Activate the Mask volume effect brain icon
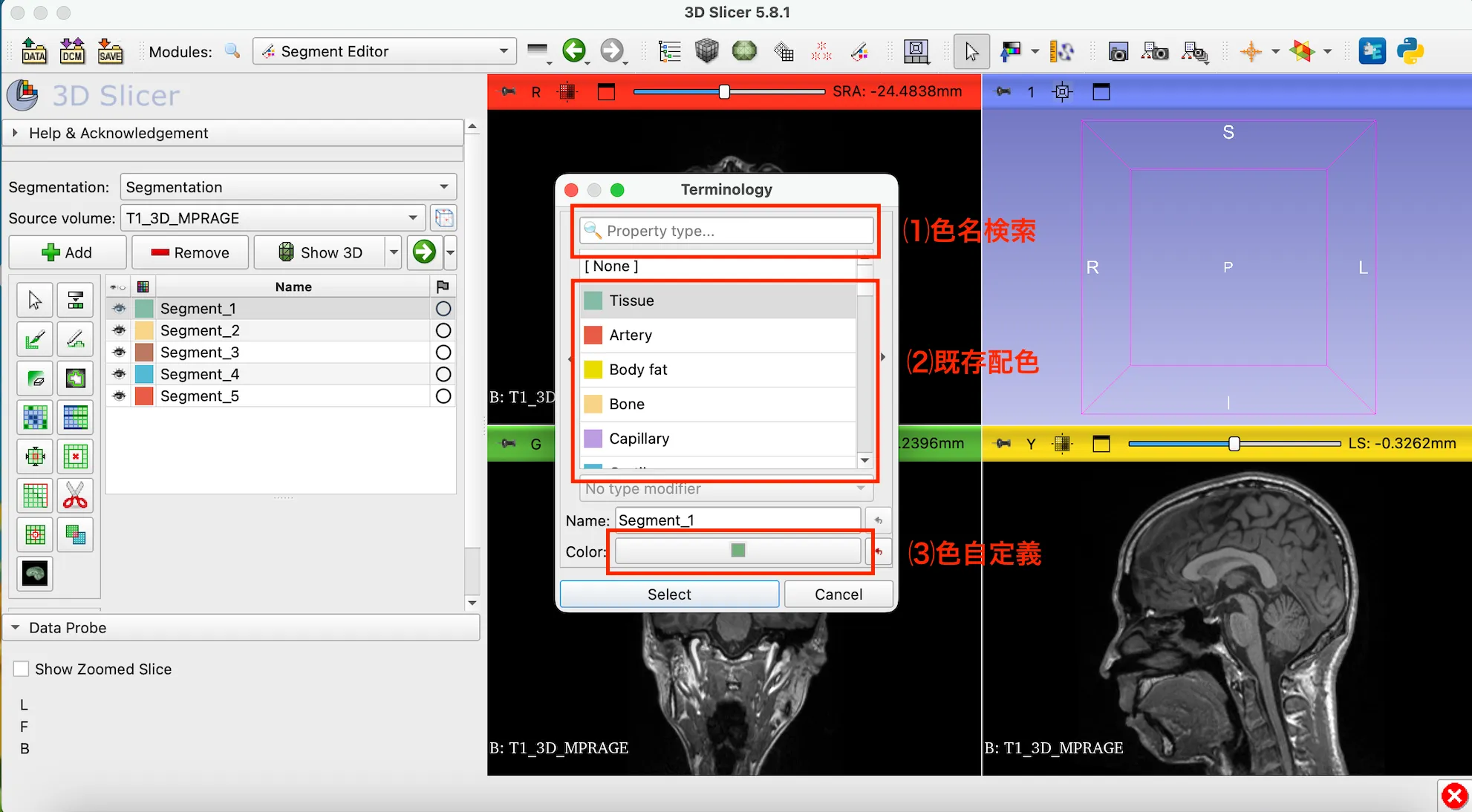Image resolution: width=1472 pixels, height=812 pixels. (34, 574)
